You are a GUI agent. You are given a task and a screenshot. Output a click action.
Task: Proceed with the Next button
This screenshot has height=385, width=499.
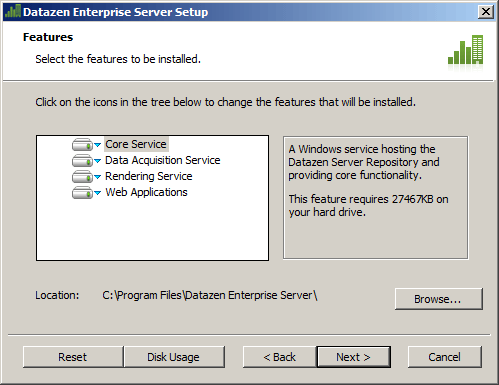pos(353,357)
